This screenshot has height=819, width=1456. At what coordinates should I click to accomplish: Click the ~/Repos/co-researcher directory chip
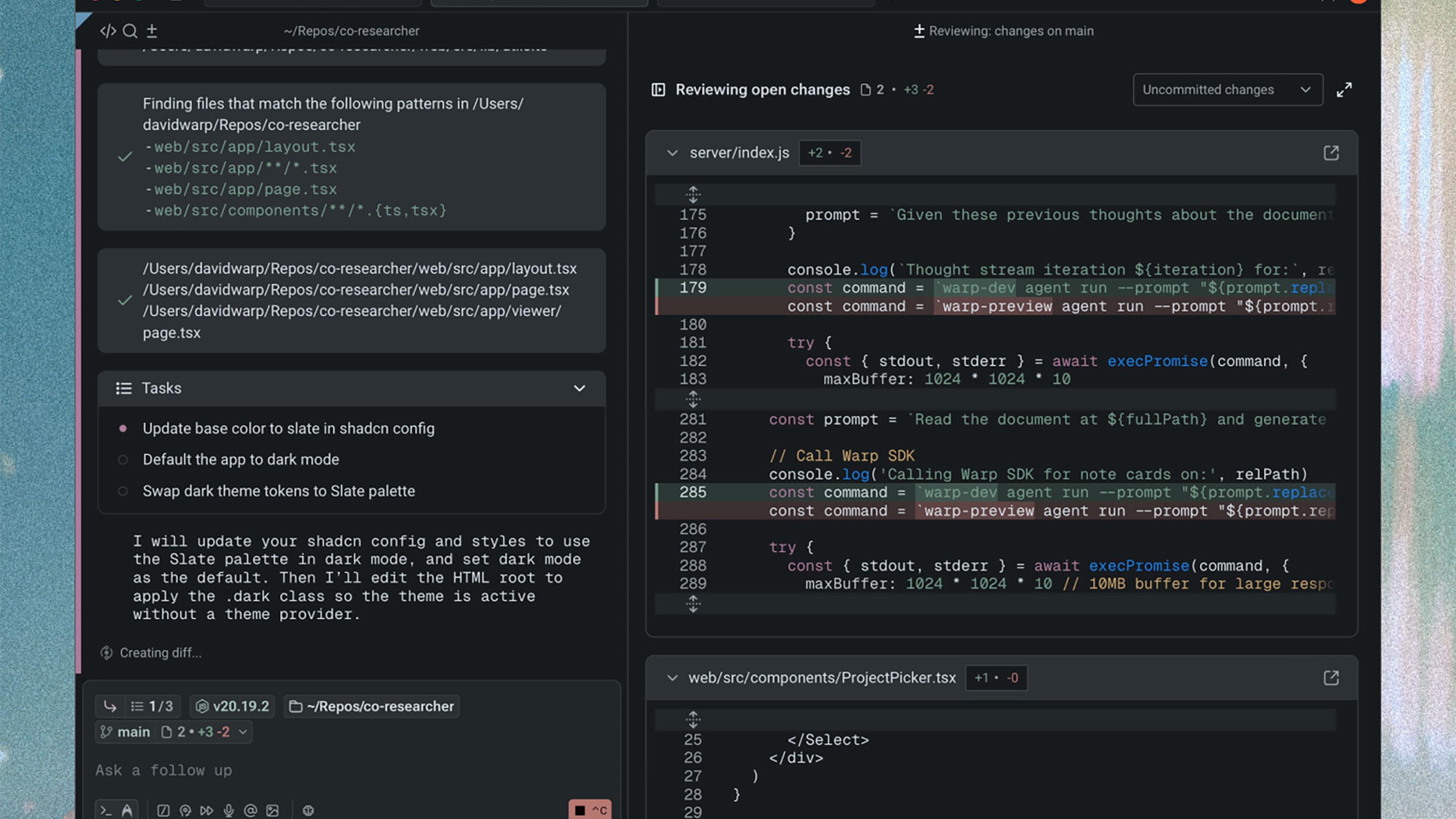click(x=371, y=706)
